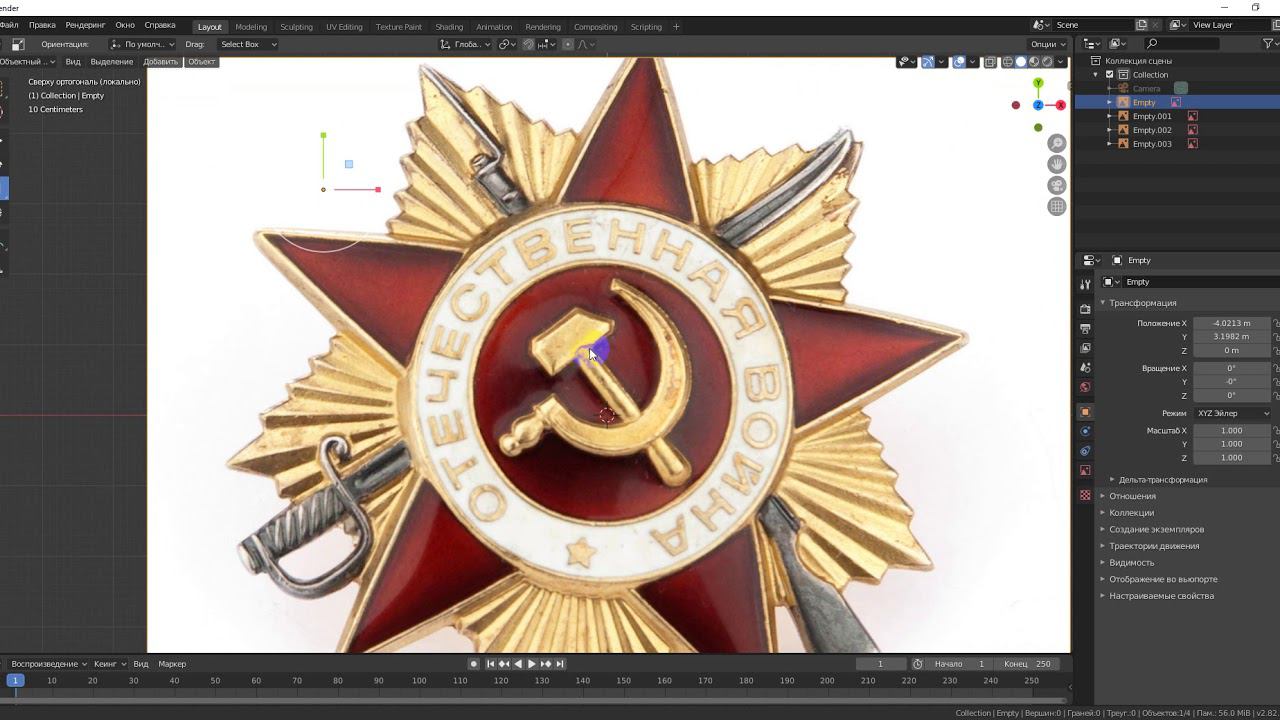Select Empty.001 in the outliner
The width and height of the screenshot is (1280, 720).
coord(1151,116)
